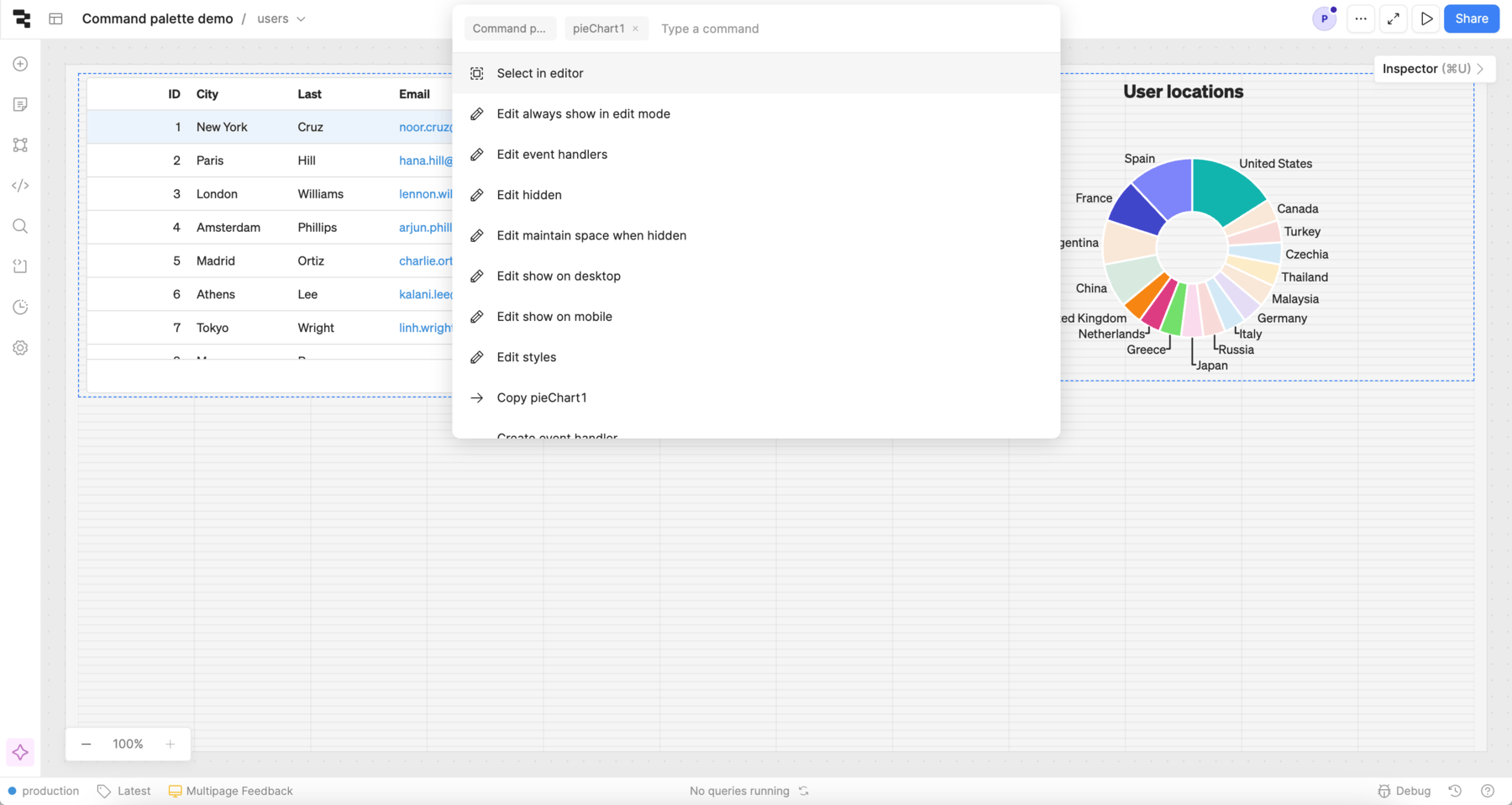Viewport: 1512px width, 805px height.
Task: Click the Last column header
Action: [x=309, y=94]
